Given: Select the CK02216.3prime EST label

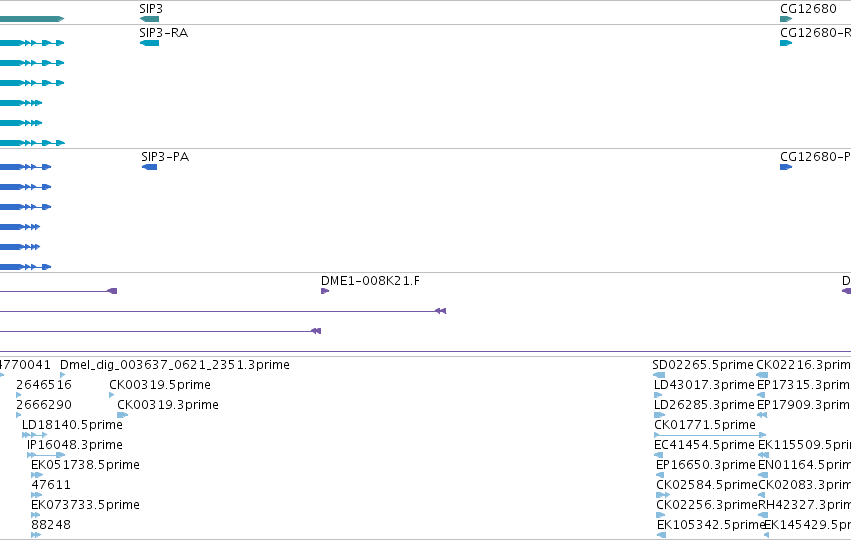Looking at the screenshot, I should point(804,365).
